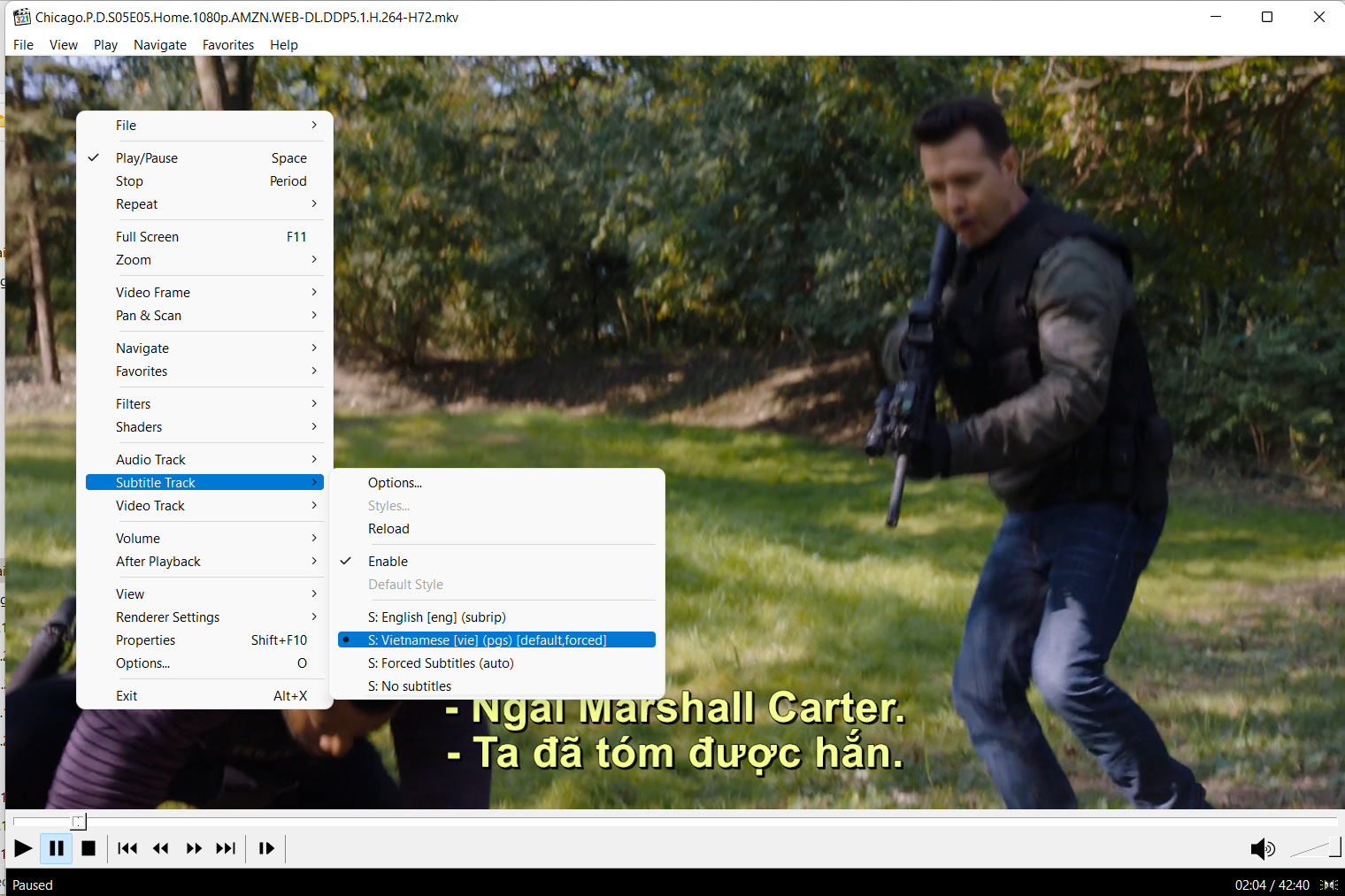Expand the Navigate submenu in context menu

tap(204, 348)
